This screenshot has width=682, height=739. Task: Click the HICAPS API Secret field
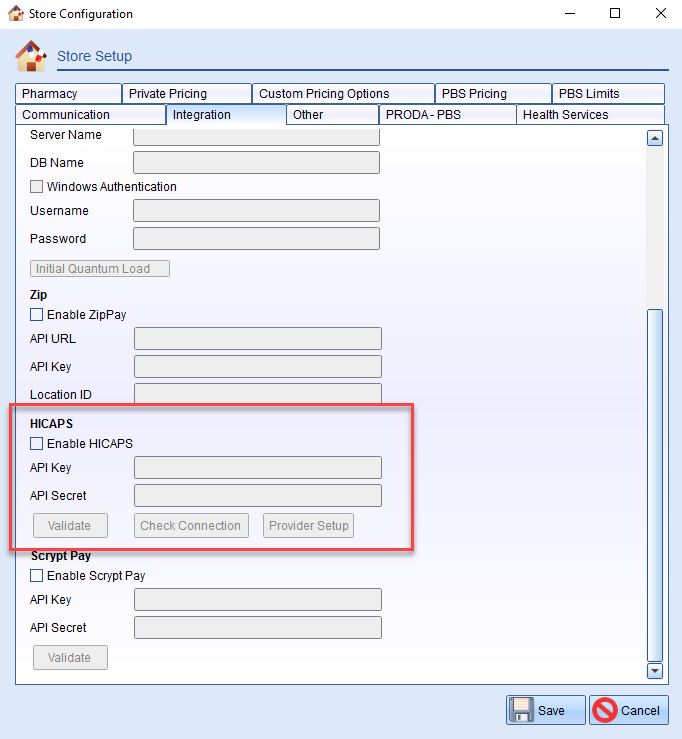(x=258, y=495)
